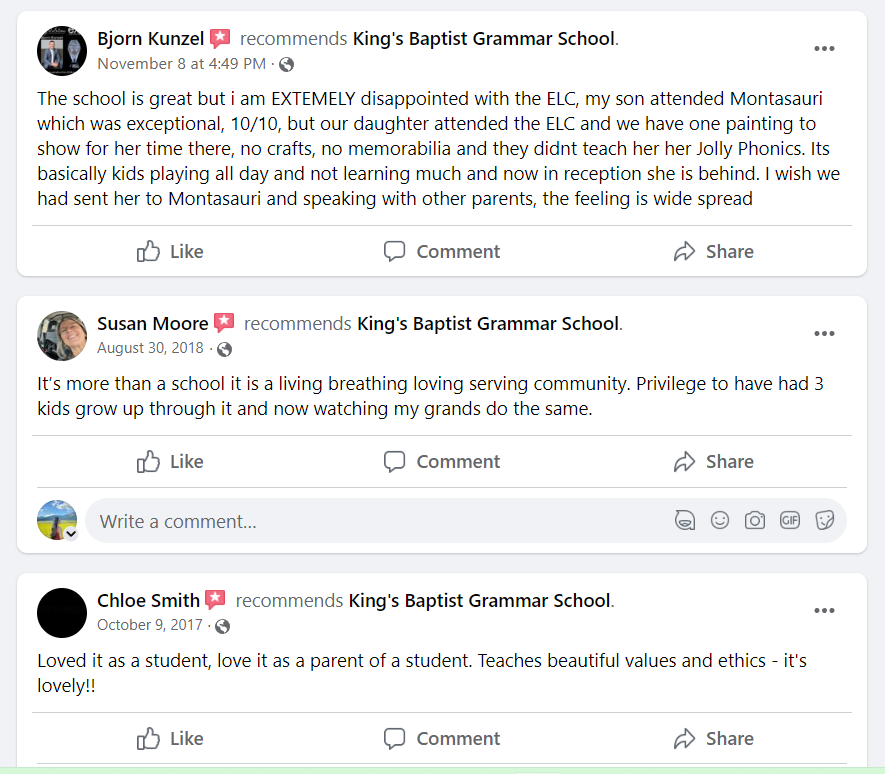The height and width of the screenshot is (774, 885).
Task: Open options menu on Bjorn Kunzel's post
Action: [824, 49]
